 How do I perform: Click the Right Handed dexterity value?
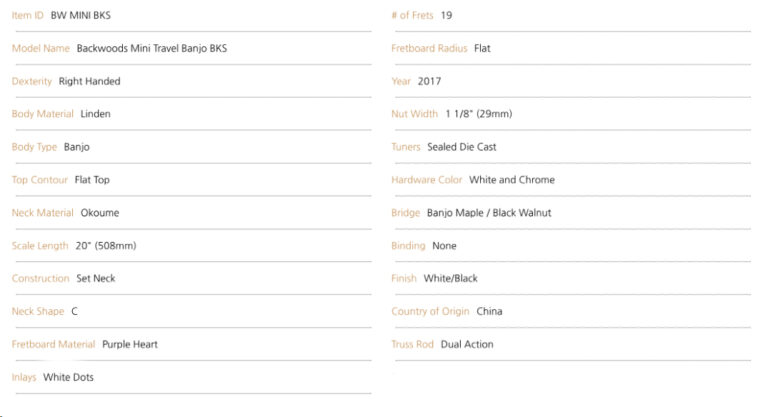tap(89, 81)
